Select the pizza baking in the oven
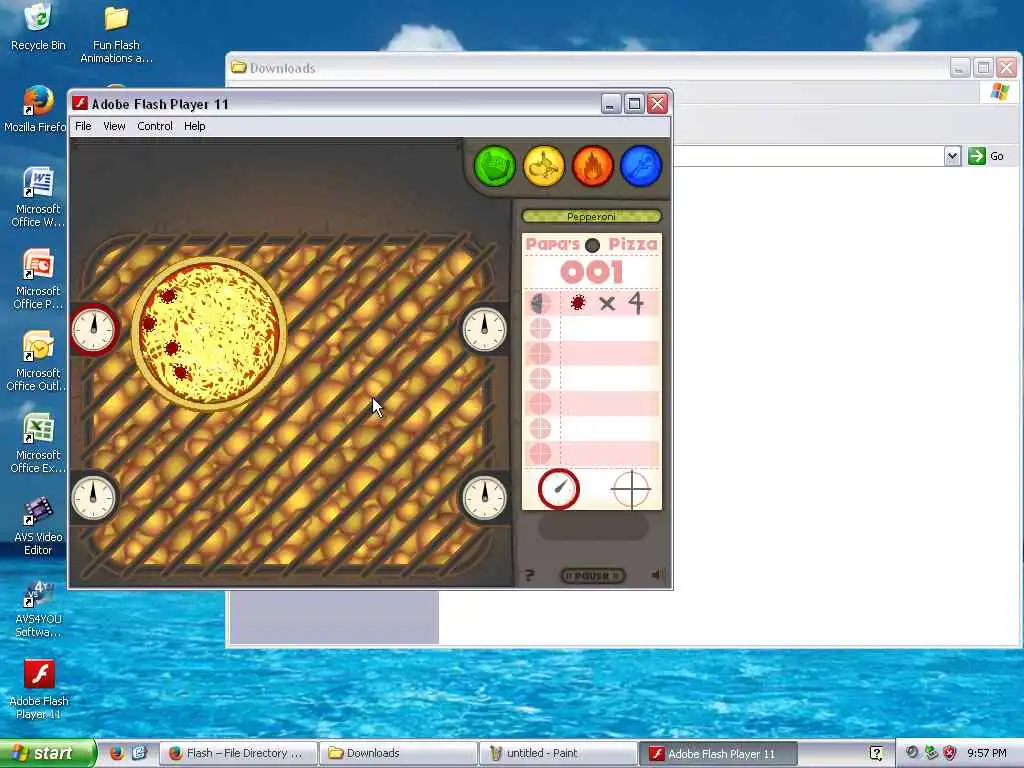The image size is (1024, 768). tap(209, 333)
